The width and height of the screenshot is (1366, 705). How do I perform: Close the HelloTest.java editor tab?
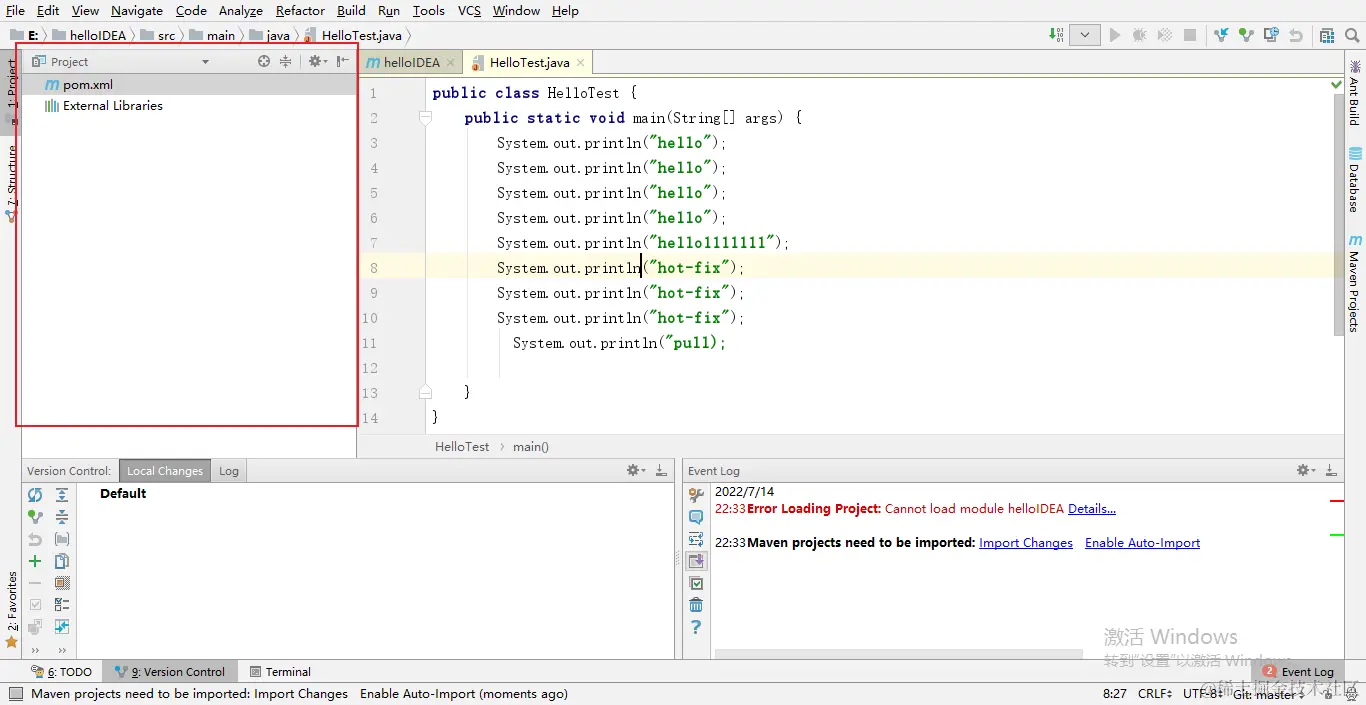(x=580, y=62)
